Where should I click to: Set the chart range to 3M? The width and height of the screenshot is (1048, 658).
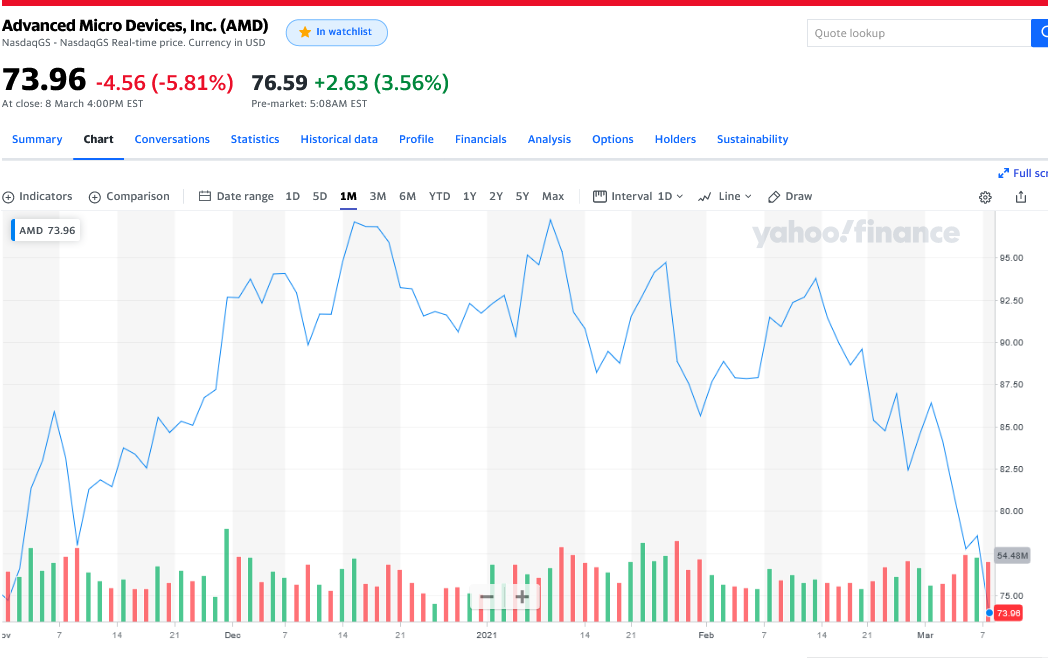[378, 197]
